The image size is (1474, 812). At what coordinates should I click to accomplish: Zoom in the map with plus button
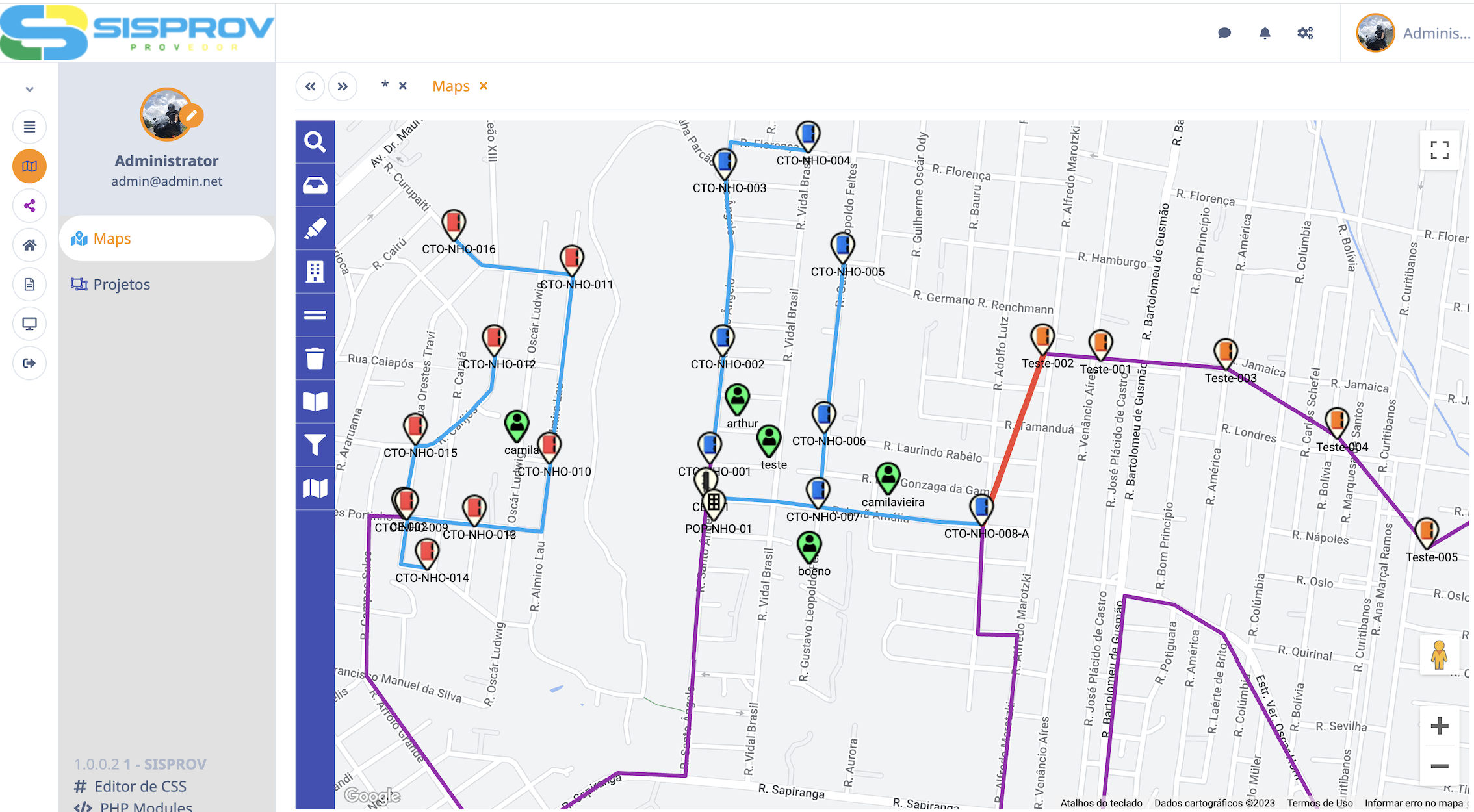(1440, 726)
